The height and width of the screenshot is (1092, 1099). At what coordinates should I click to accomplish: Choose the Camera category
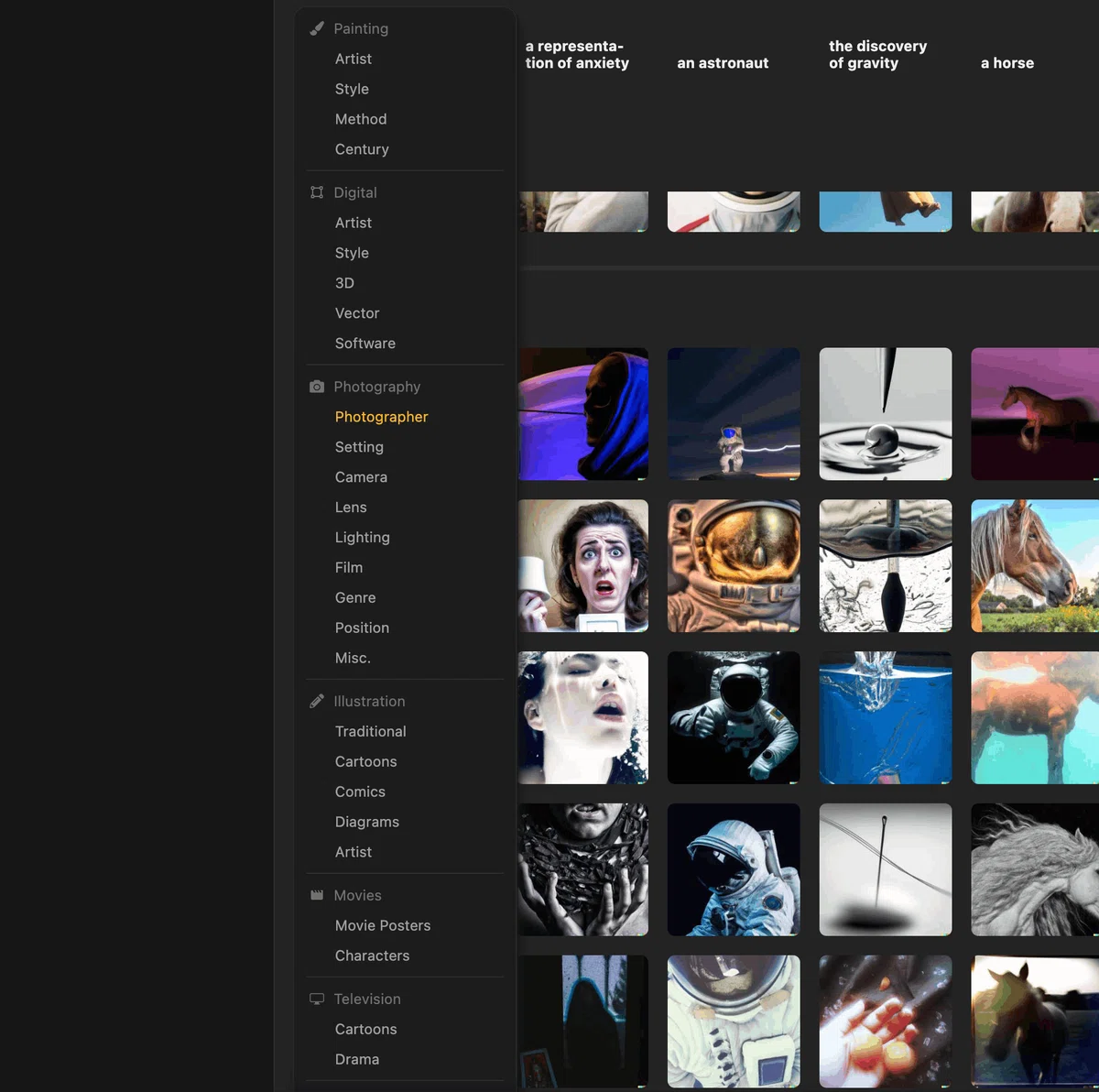pyautogui.click(x=361, y=477)
